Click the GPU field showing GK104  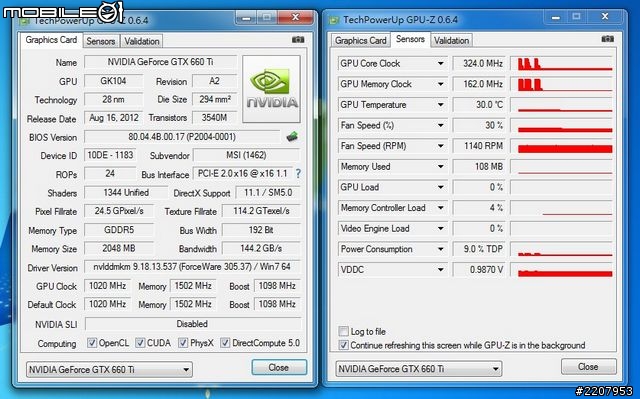tap(113, 81)
